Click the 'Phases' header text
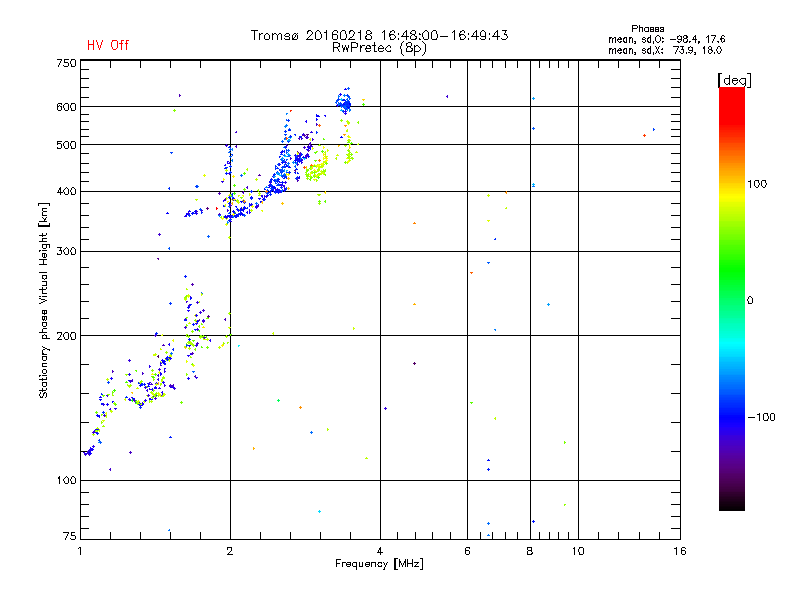 [647, 29]
